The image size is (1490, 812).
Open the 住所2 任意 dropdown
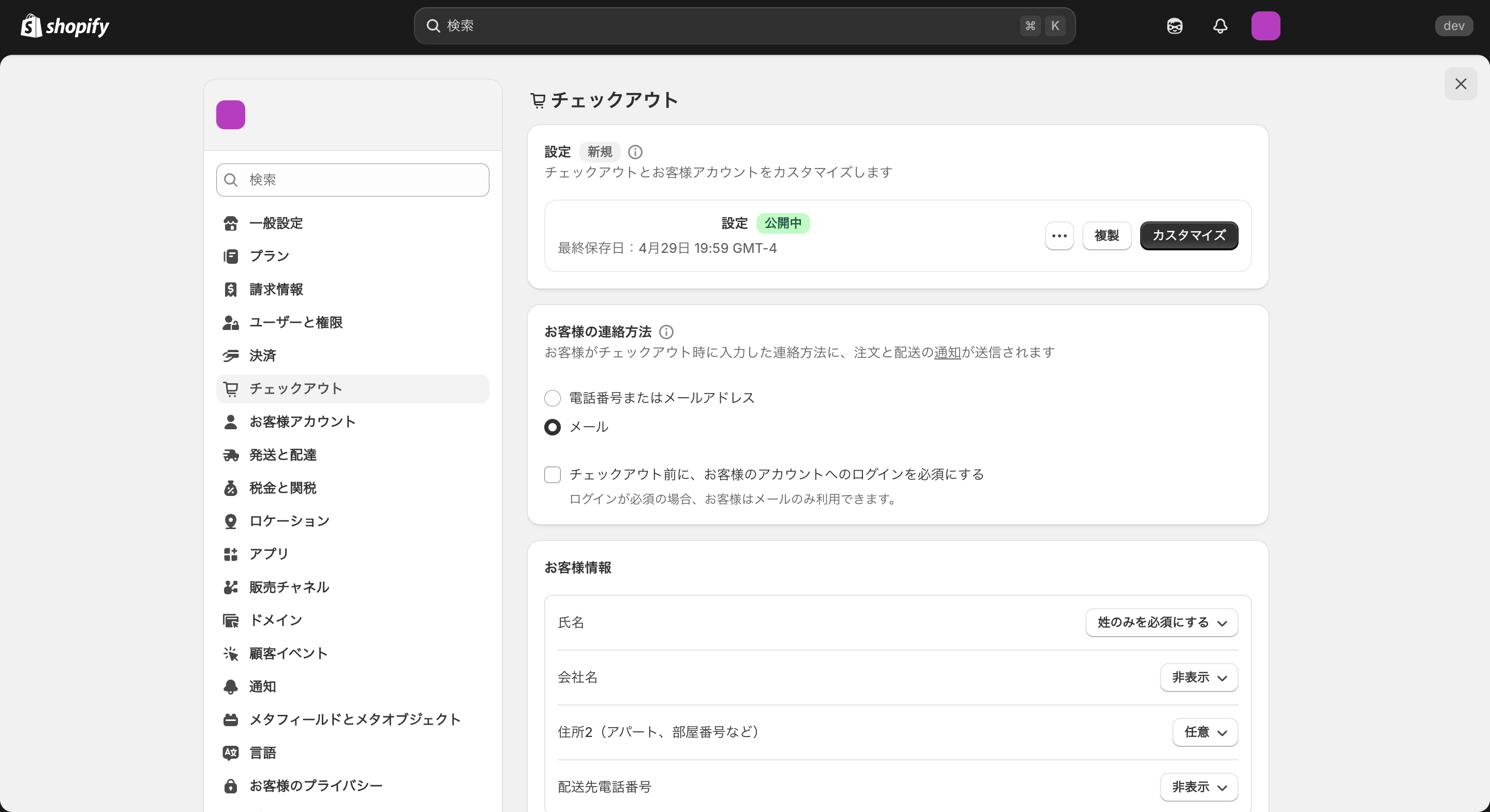1205,732
